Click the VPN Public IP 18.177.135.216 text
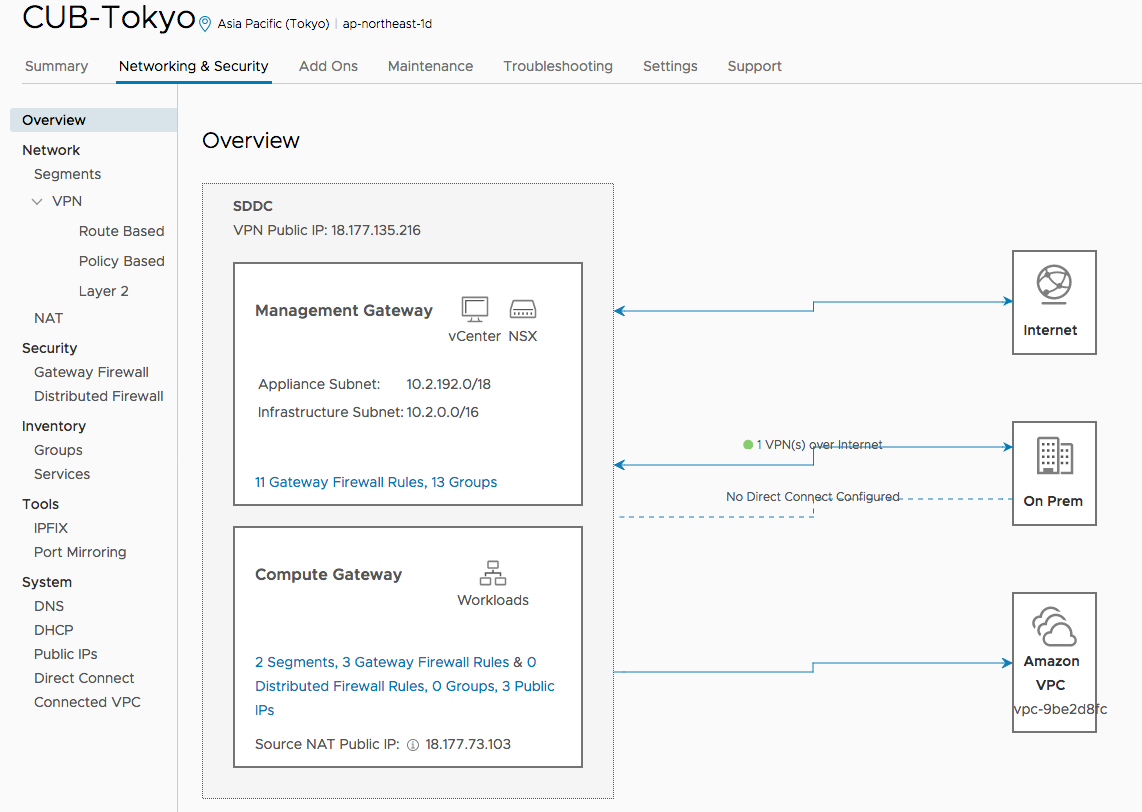Screen dimensions: 1142x812 point(327,230)
